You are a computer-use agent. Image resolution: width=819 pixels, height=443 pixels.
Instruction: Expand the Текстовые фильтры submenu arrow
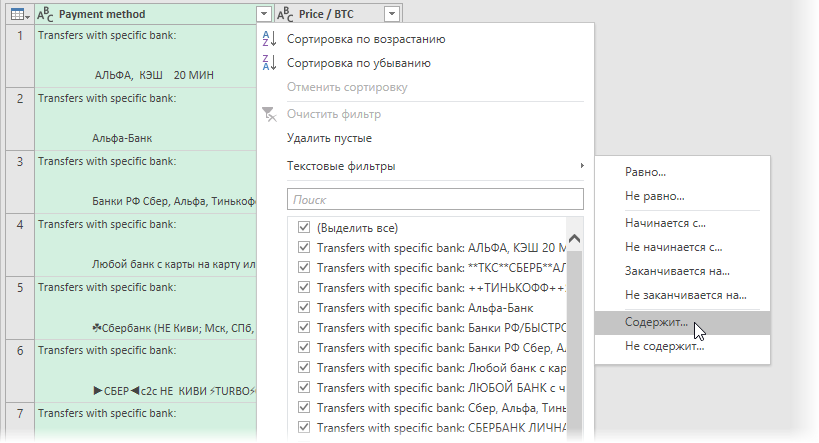(582, 166)
